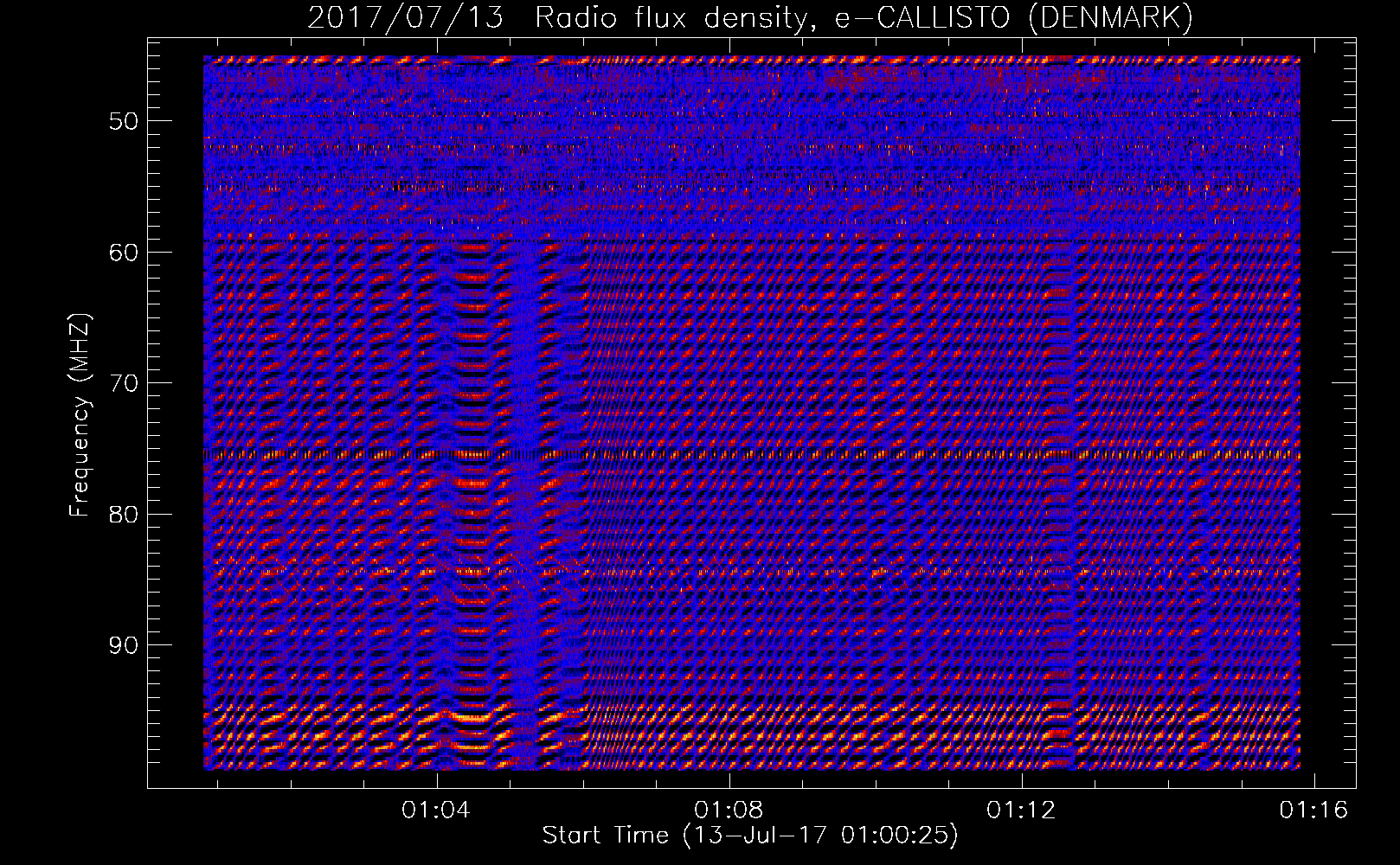Click the 01:08 time tick label

pyautogui.click(x=729, y=810)
